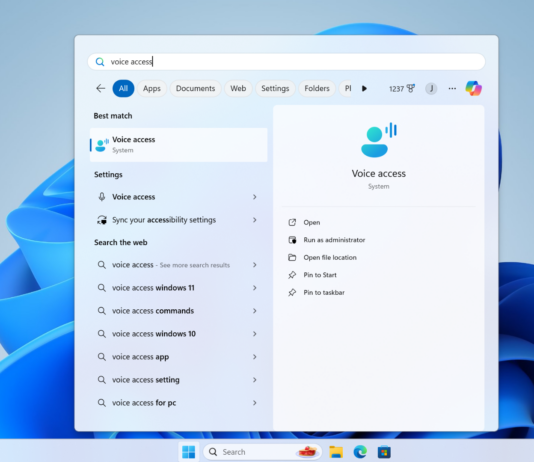Expand 'voice access windows 10' chevron

pos(254,334)
